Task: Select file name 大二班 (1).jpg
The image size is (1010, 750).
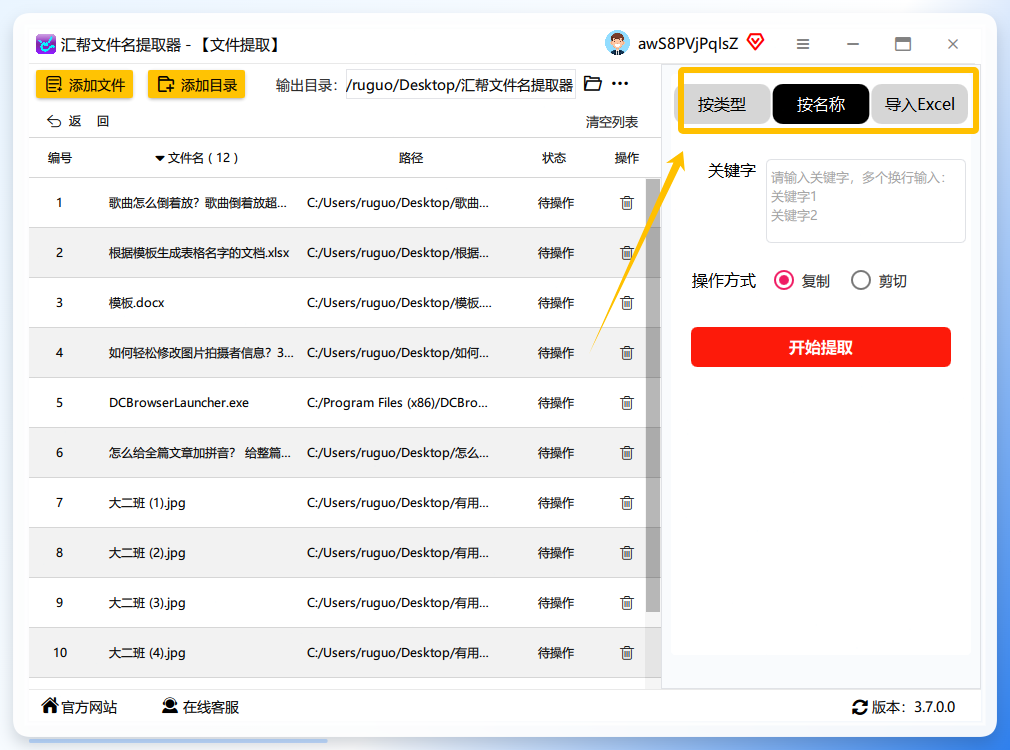Action: coord(147,503)
